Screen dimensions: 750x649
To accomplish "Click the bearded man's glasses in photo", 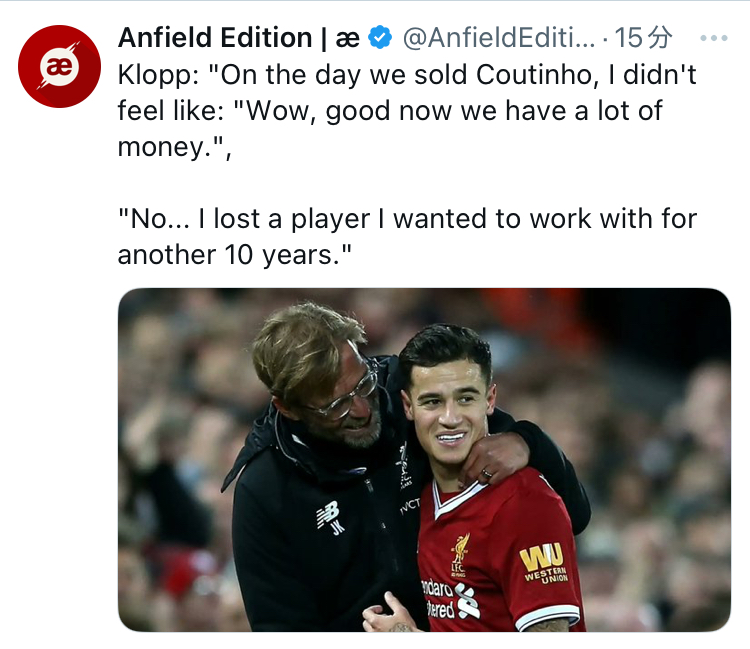I will (x=343, y=393).
